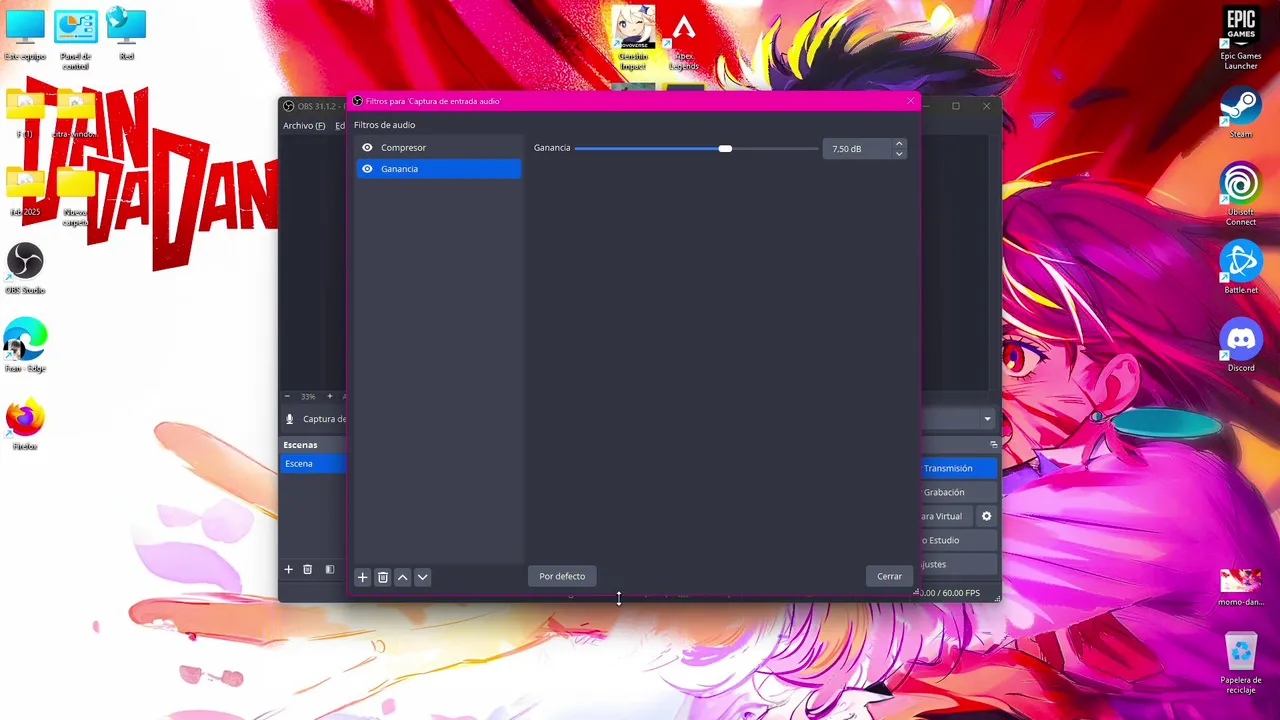Screen dimensions: 1280x720
Task: Move selected filter up
Action: coord(403,577)
